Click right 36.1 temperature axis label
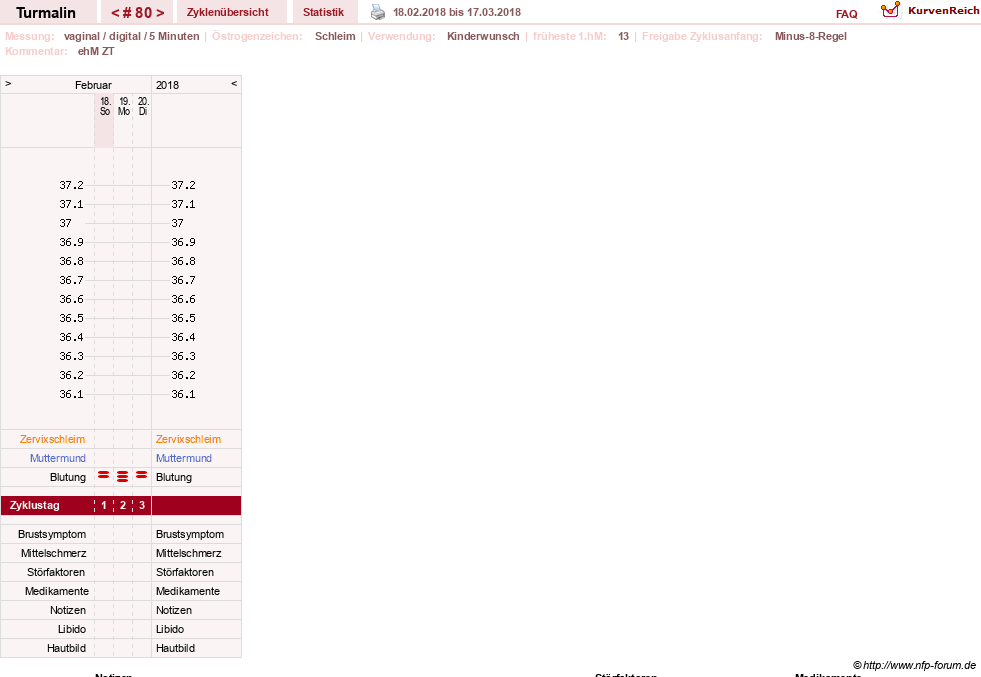Viewport: 981px width, 677px height. [x=183, y=394]
